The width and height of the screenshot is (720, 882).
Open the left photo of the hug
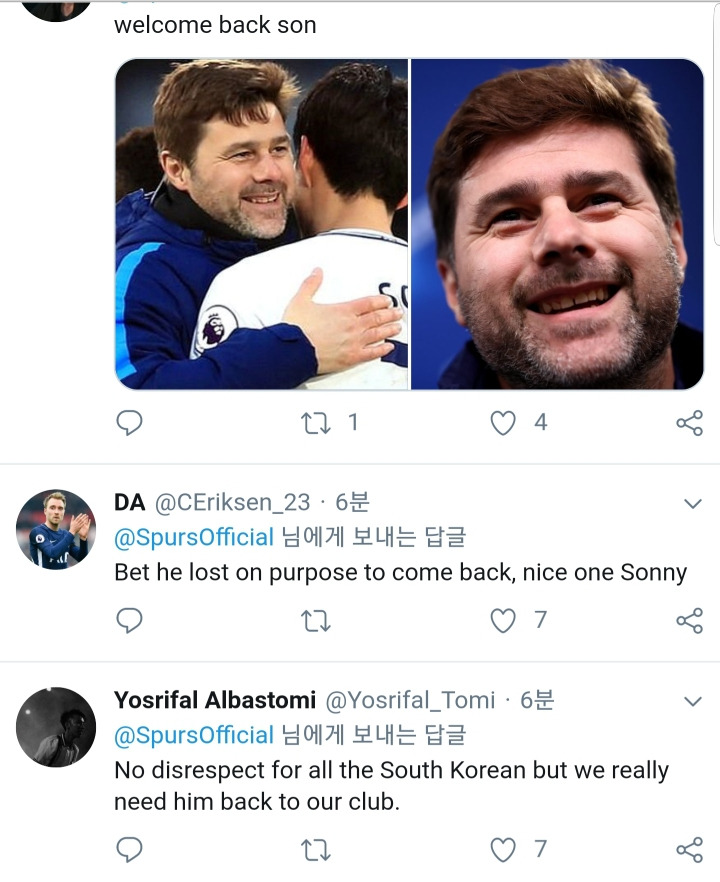tap(261, 224)
